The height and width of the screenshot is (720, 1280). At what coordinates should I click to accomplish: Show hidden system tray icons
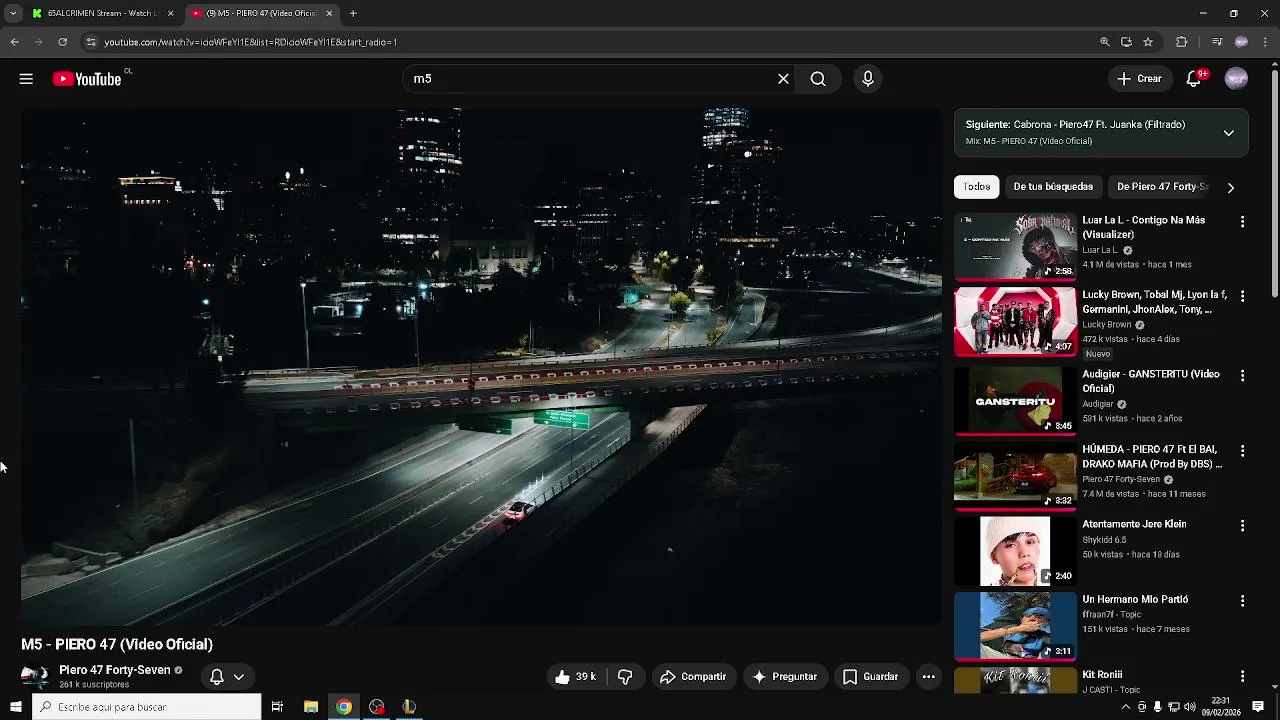1126,707
